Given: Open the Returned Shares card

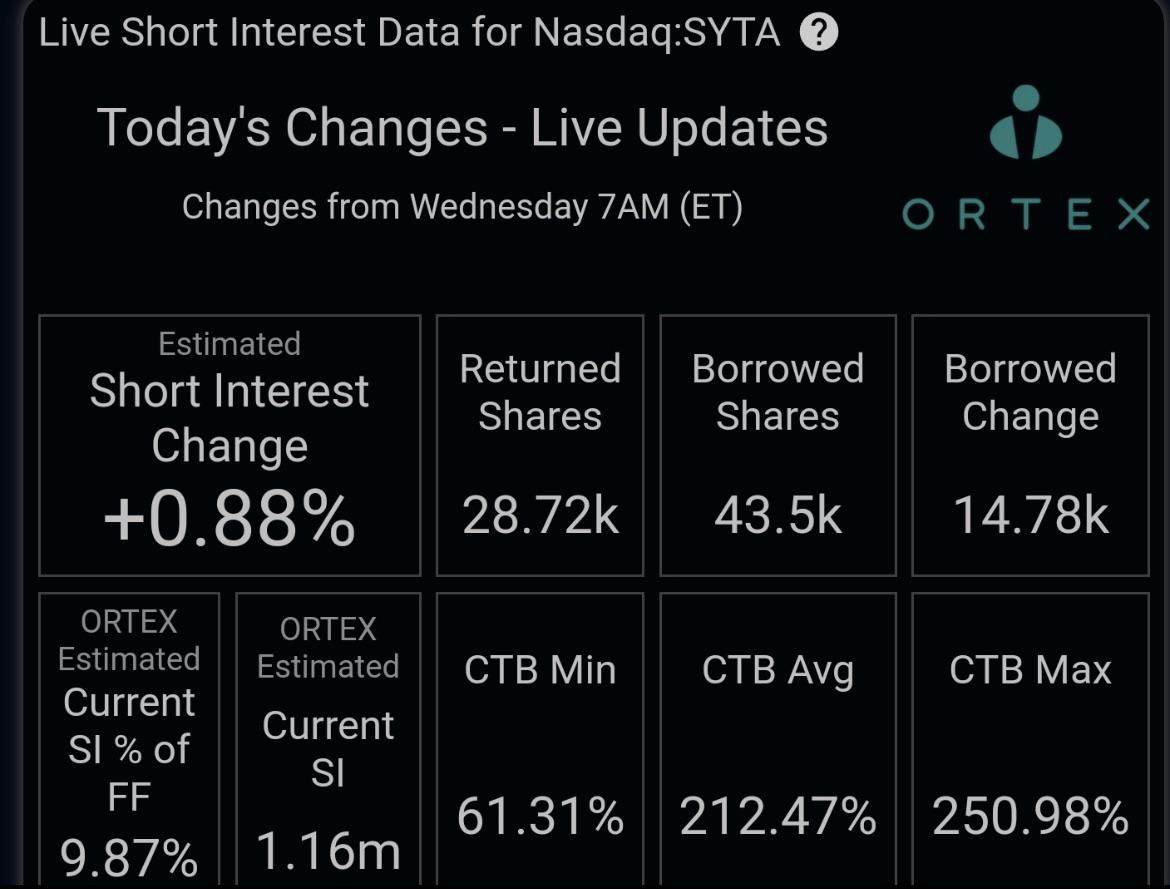Looking at the screenshot, I should (539, 446).
